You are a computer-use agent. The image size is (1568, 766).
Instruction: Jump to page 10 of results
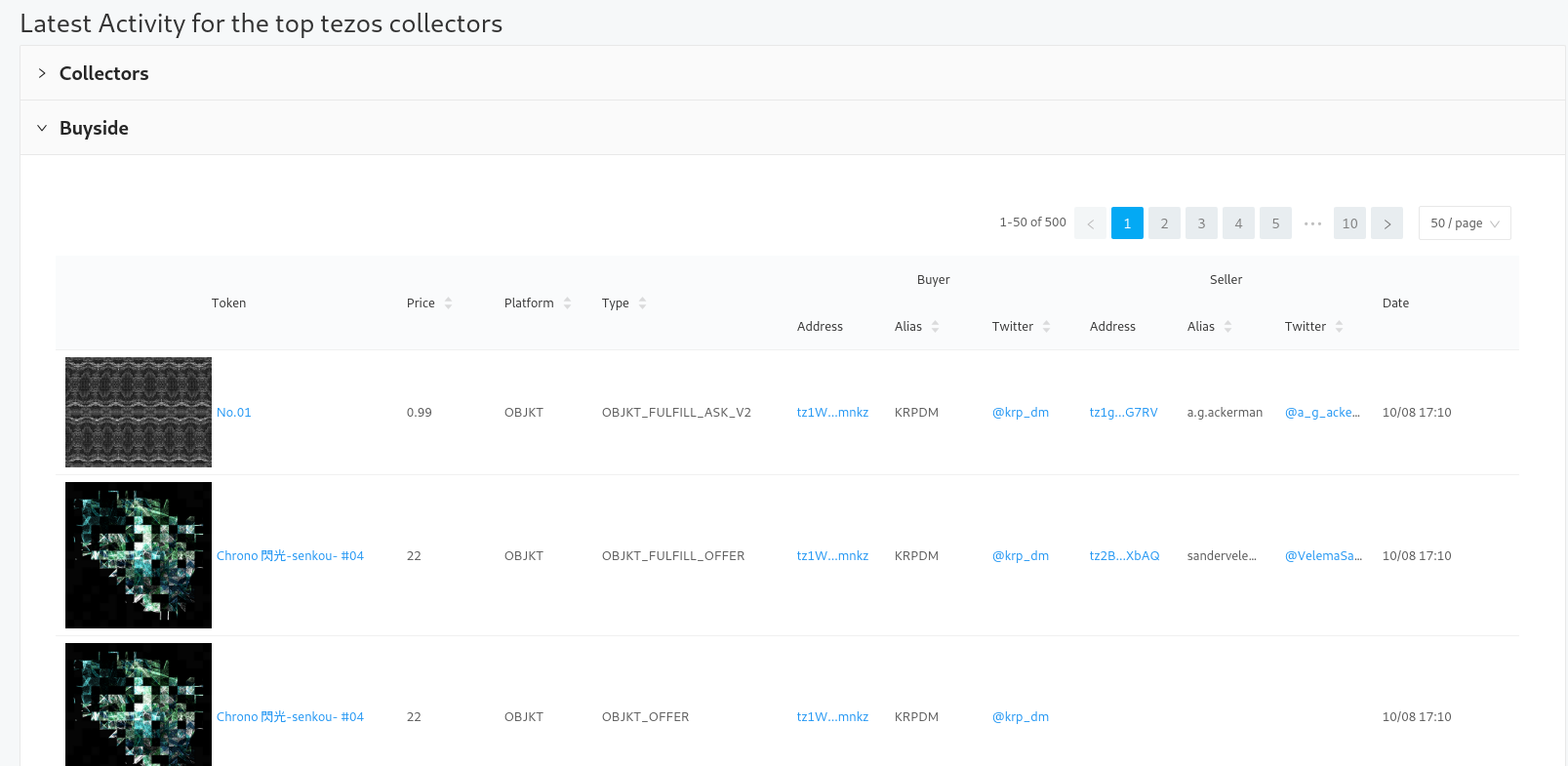(1349, 223)
